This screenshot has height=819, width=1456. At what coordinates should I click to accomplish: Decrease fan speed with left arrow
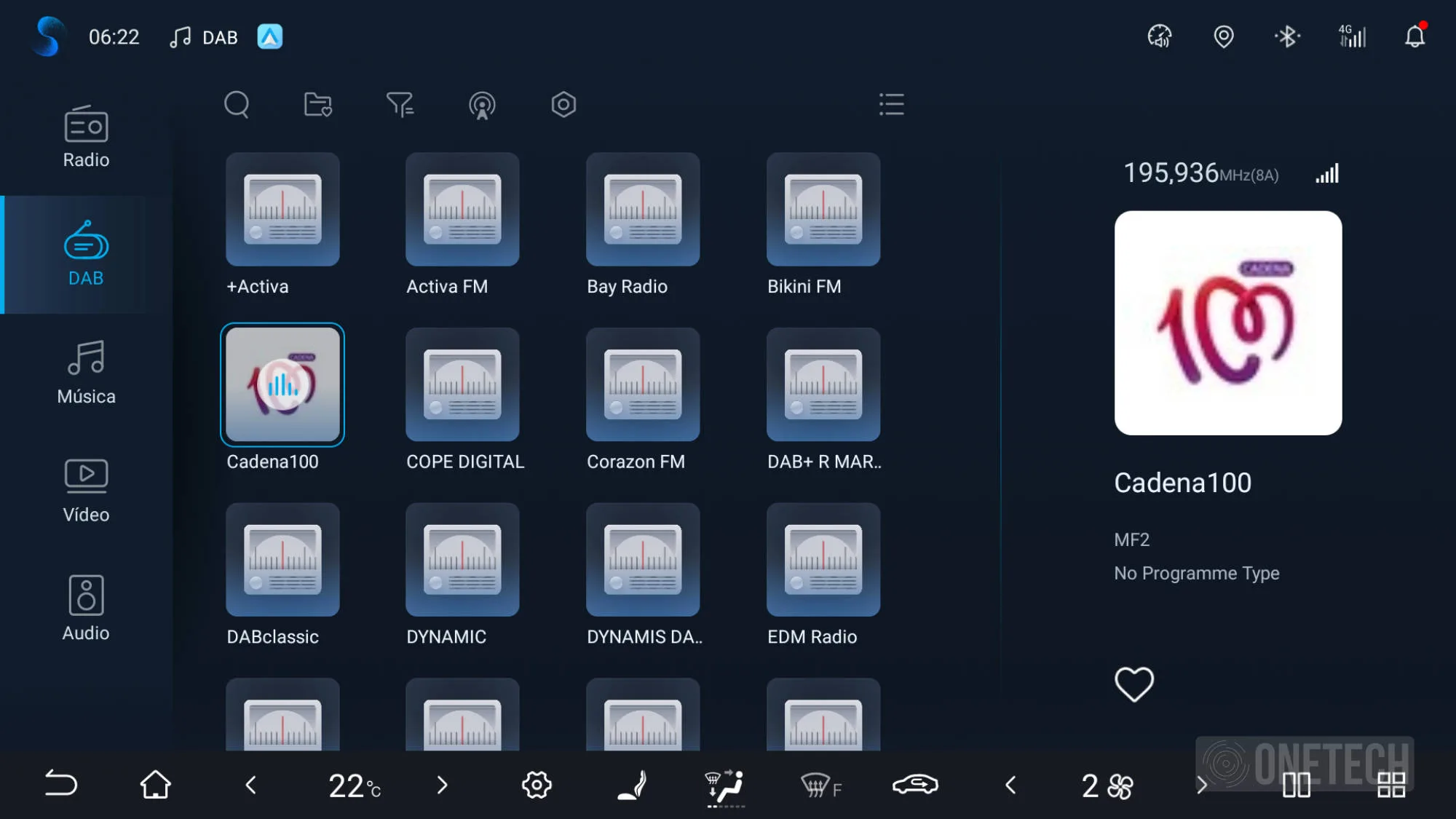click(1010, 786)
